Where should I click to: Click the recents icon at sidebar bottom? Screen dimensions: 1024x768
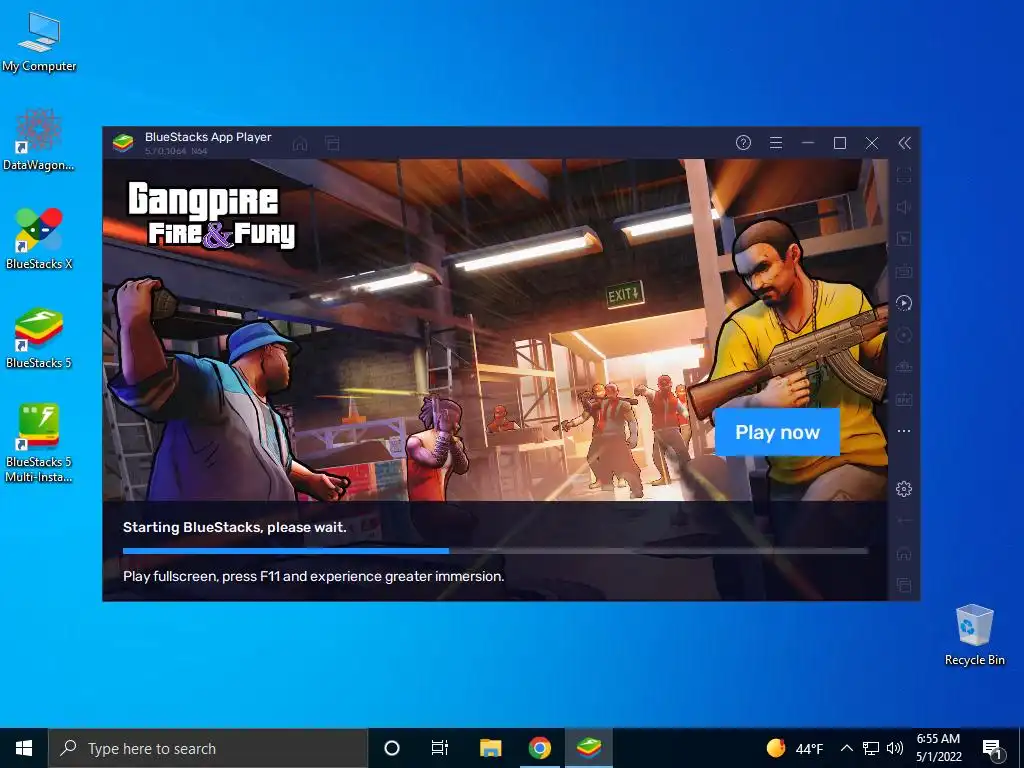[x=904, y=584]
